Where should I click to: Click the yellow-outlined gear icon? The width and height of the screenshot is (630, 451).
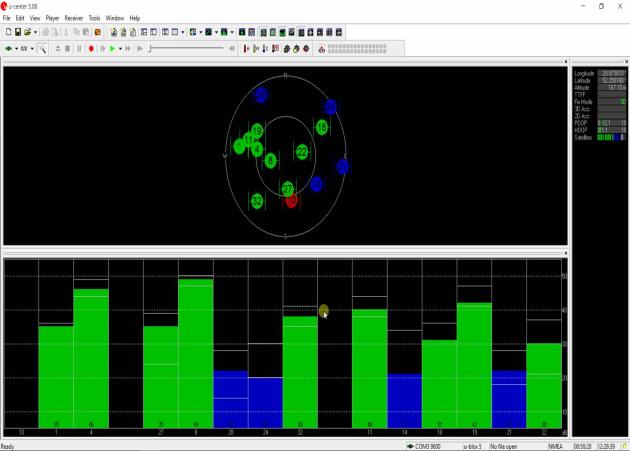[297, 49]
